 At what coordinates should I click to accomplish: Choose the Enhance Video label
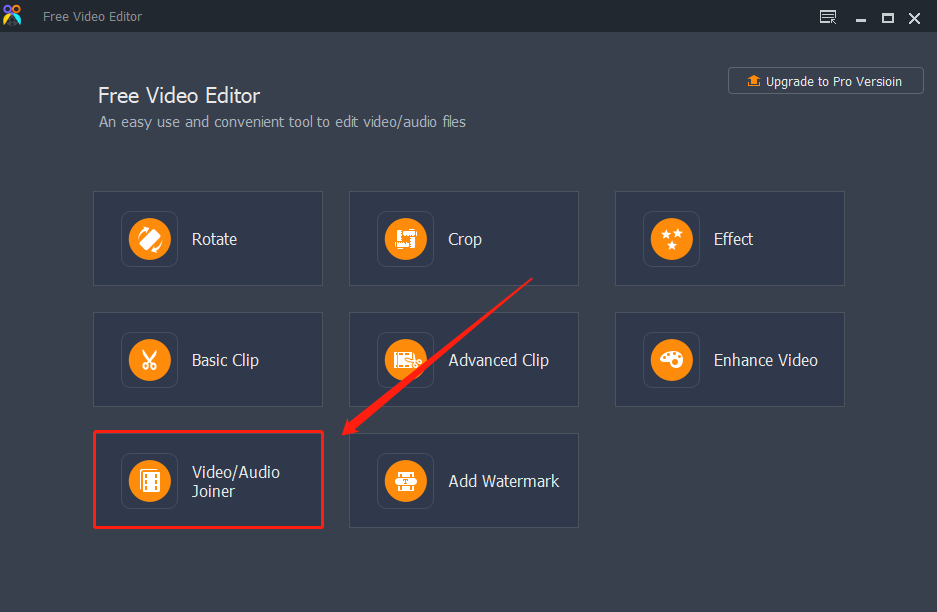[765, 360]
